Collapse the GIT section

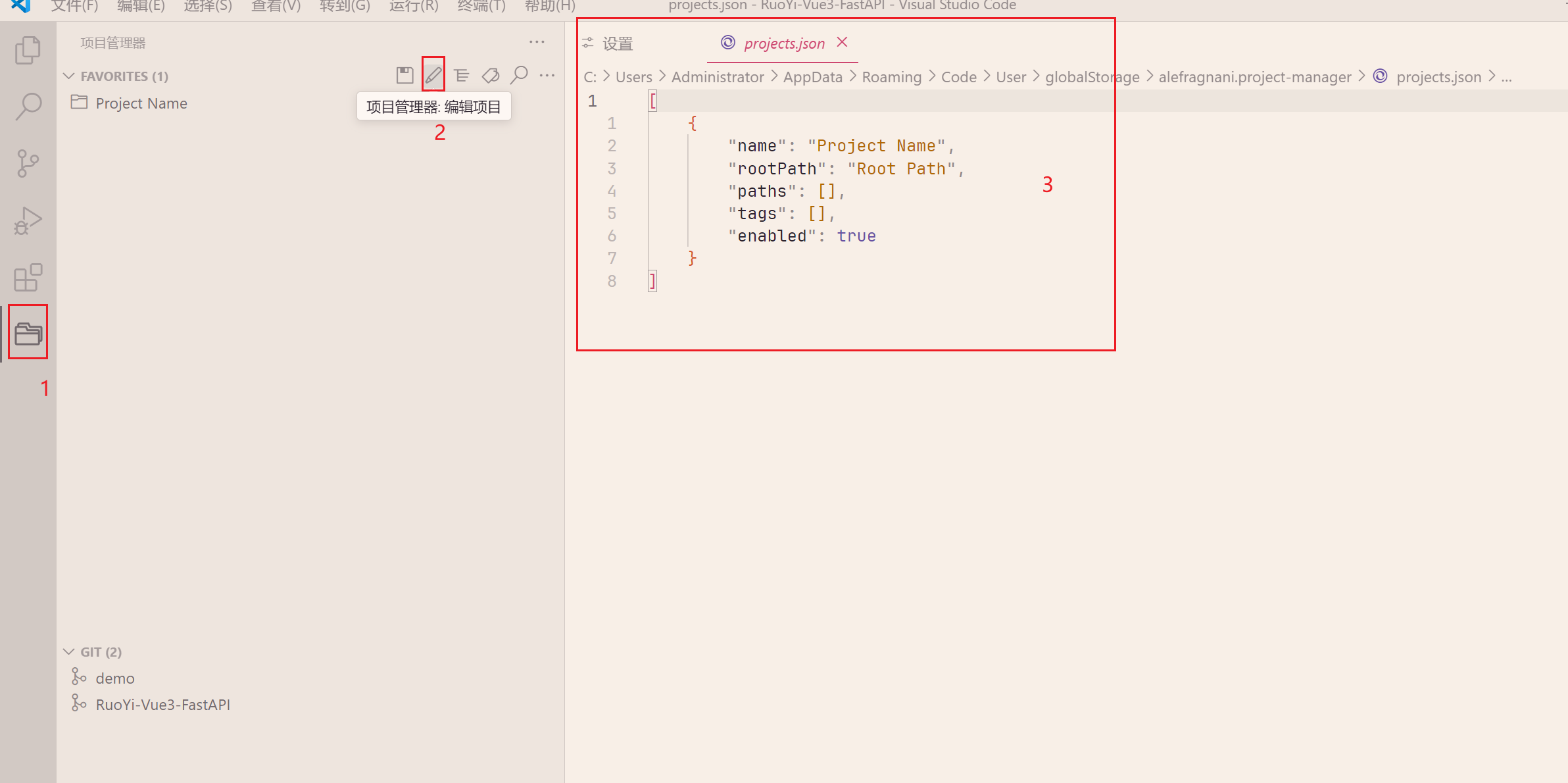click(x=69, y=652)
